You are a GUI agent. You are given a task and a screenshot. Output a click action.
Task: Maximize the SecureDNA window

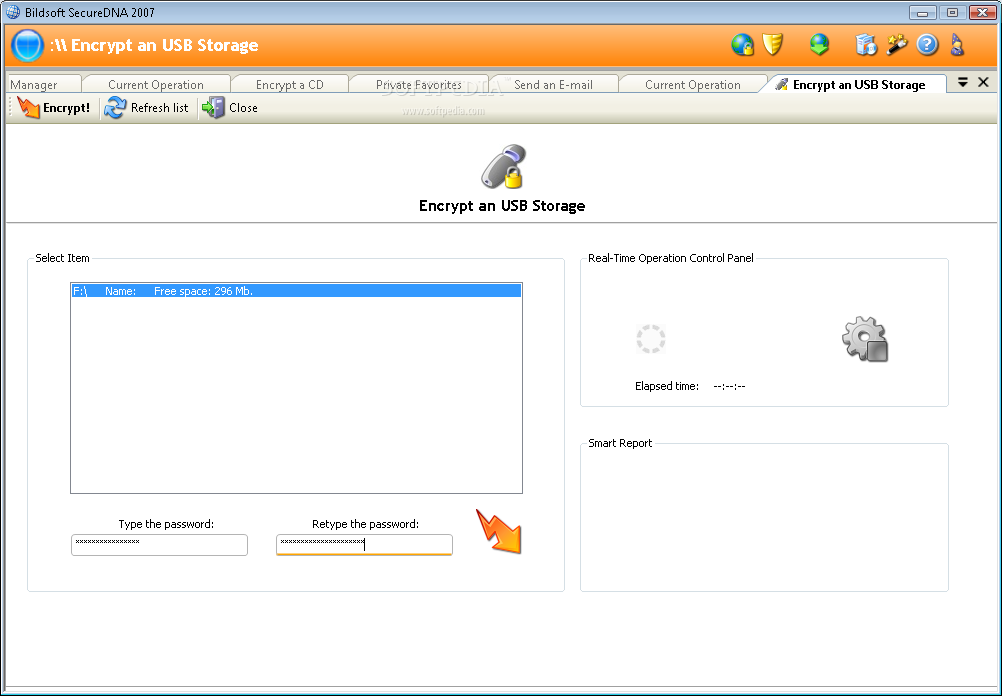pyautogui.click(x=952, y=12)
